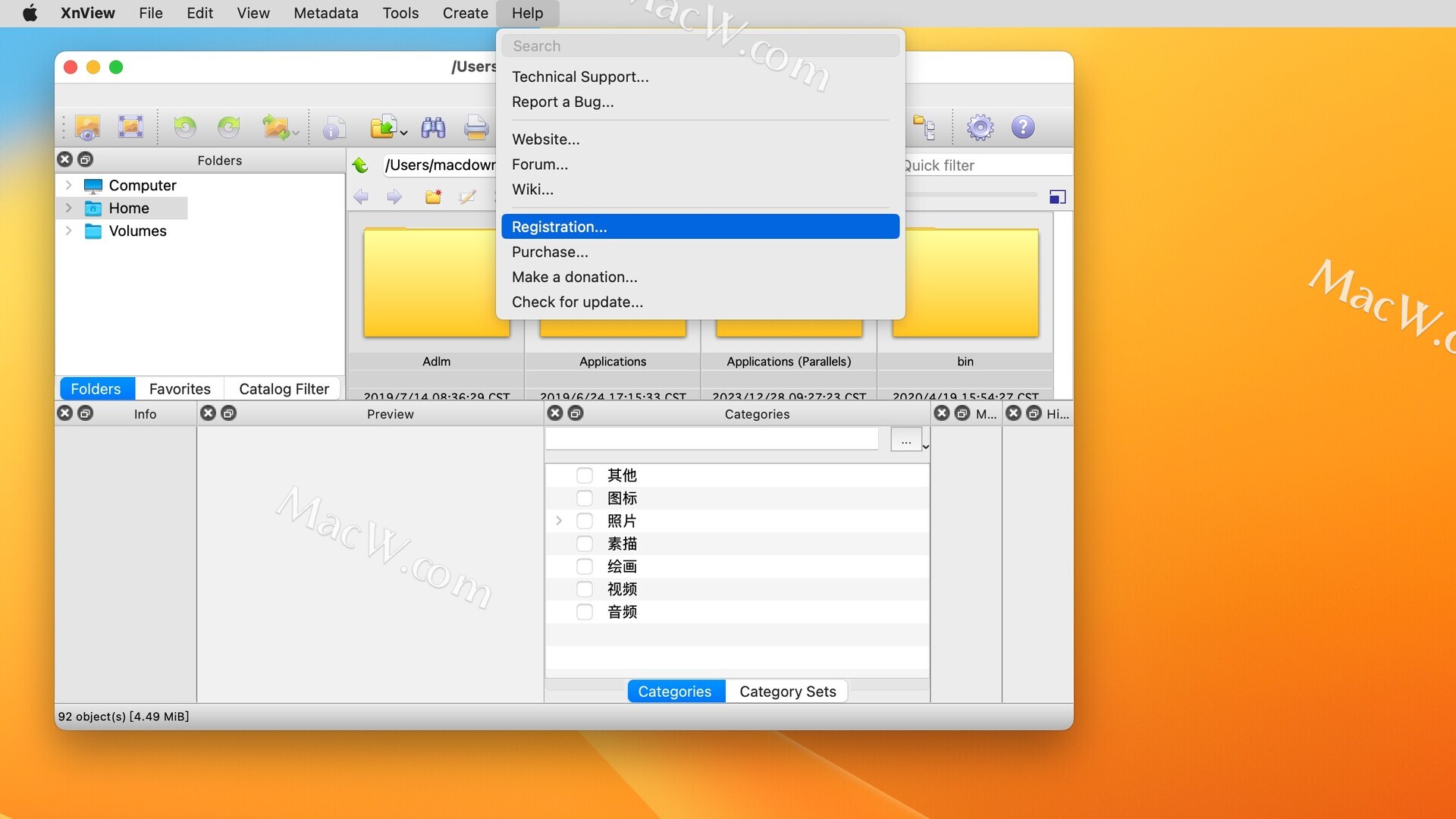Image resolution: width=1456 pixels, height=819 pixels.
Task: Open Website... from Help menu
Action: [x=700, y=140]
